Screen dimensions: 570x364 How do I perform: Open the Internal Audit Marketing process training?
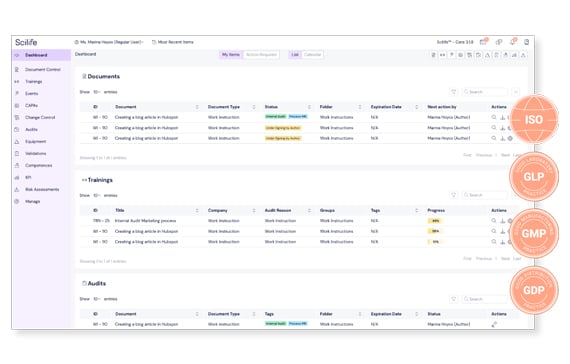145,221
